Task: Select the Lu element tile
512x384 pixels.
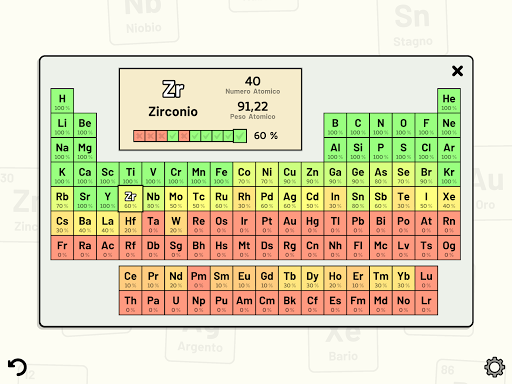Action: (x=426, y=278)
